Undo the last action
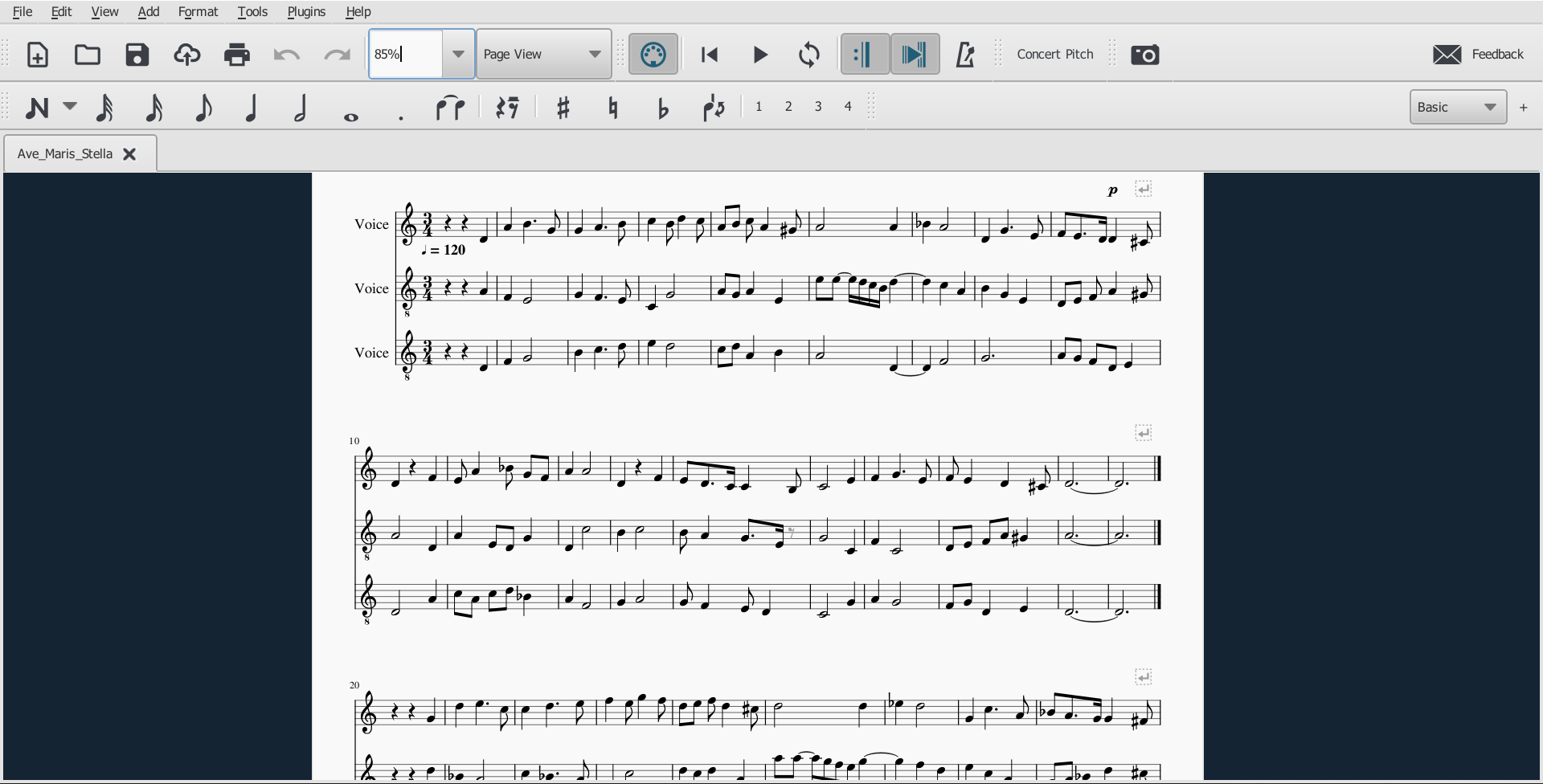This screenshot has width=1543, height=784. pyautogui.click(x=287, y=55)
